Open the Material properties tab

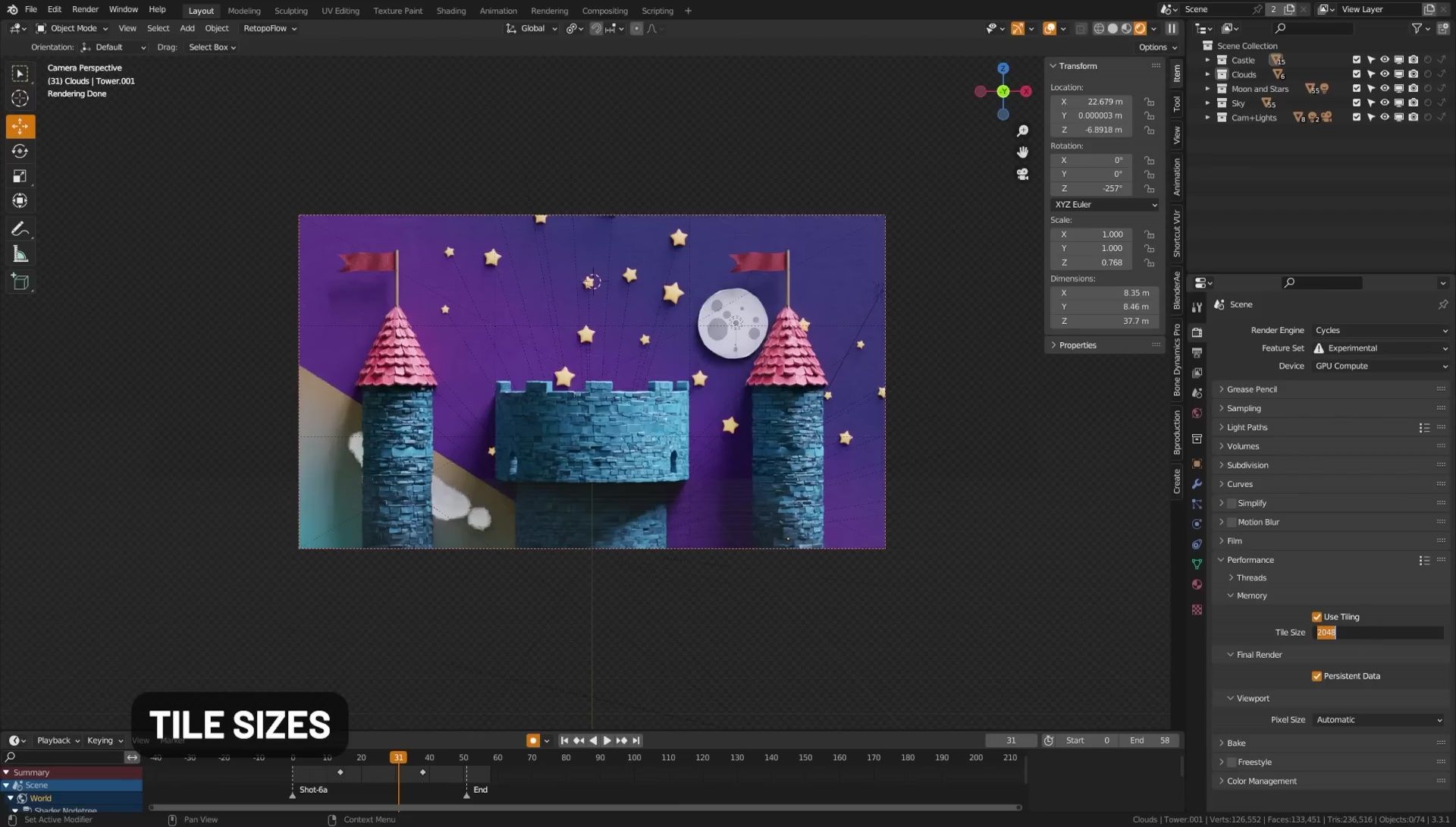(1197, 585)
